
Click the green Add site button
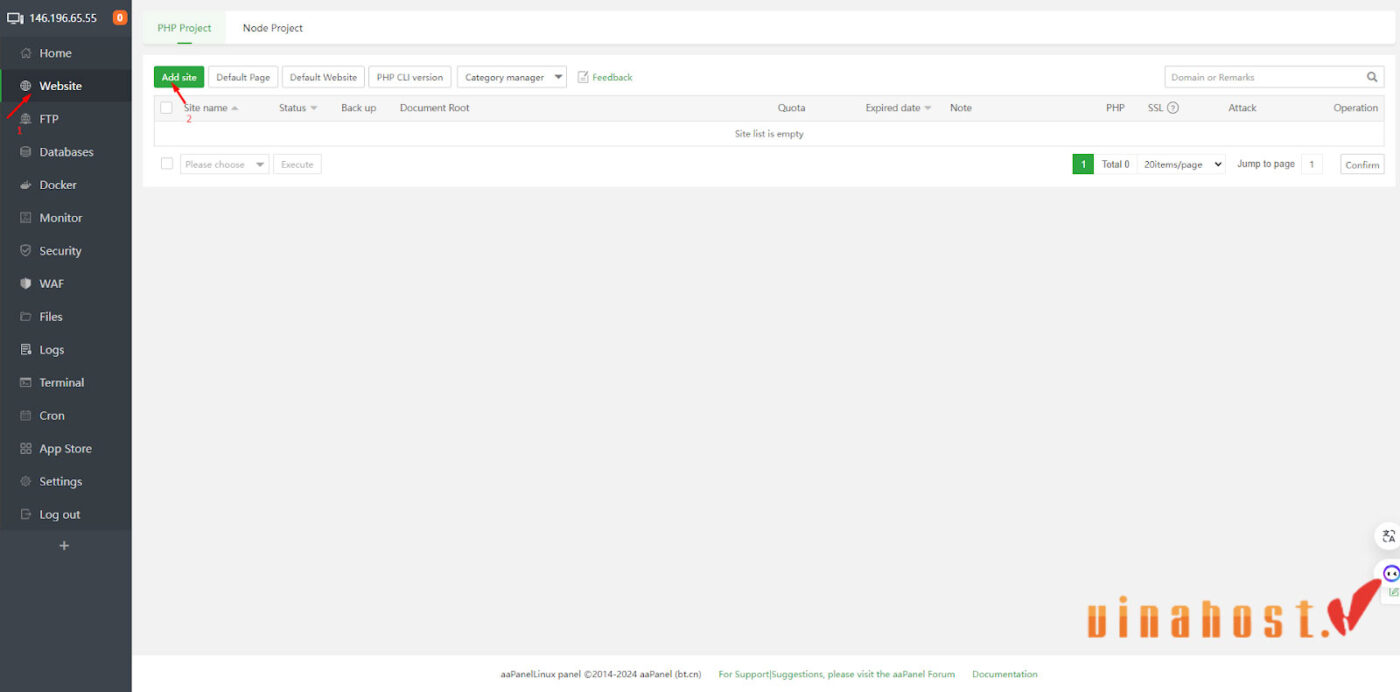179,77
